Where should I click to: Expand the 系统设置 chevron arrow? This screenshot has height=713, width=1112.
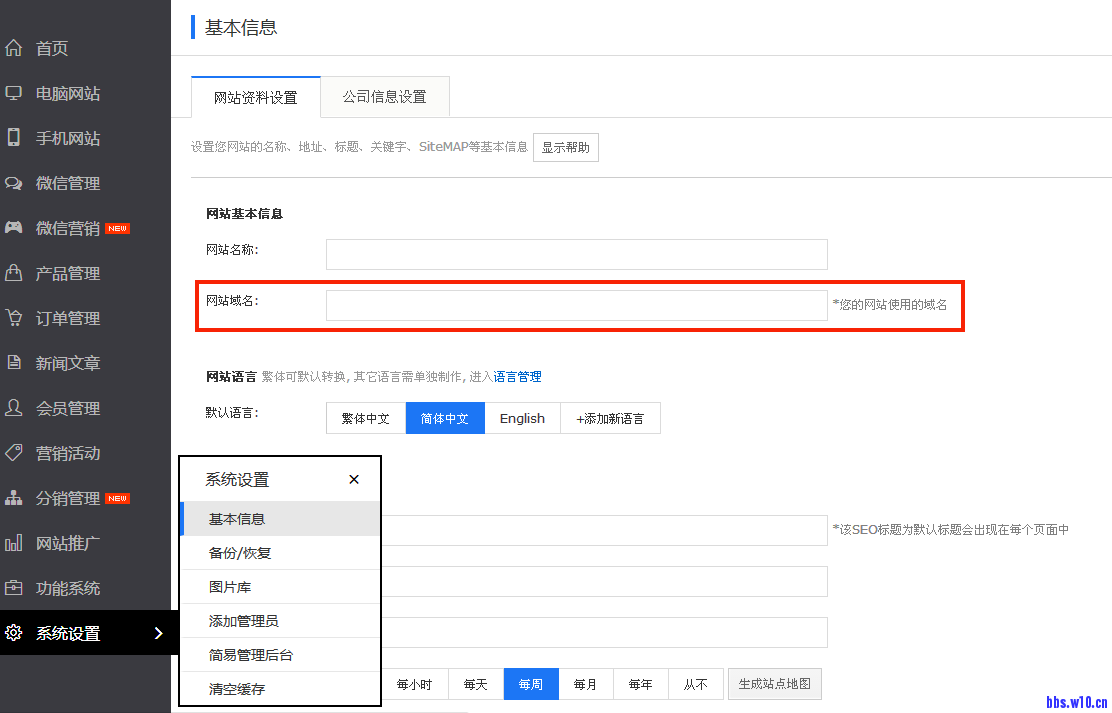pos(158,633)
